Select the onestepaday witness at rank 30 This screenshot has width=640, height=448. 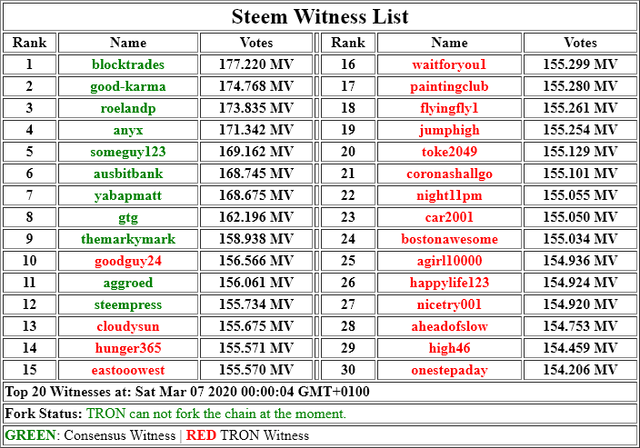click(449, 370)
